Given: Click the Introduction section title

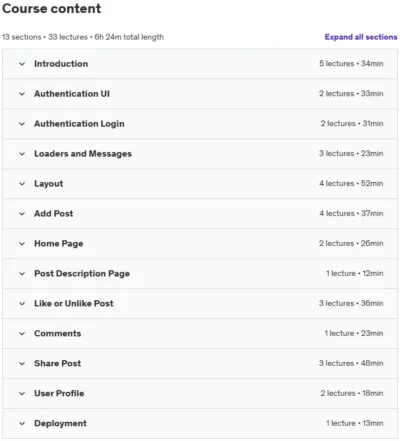Looking at the screenshot, I should pyautogui.click(x=61, y=64).
